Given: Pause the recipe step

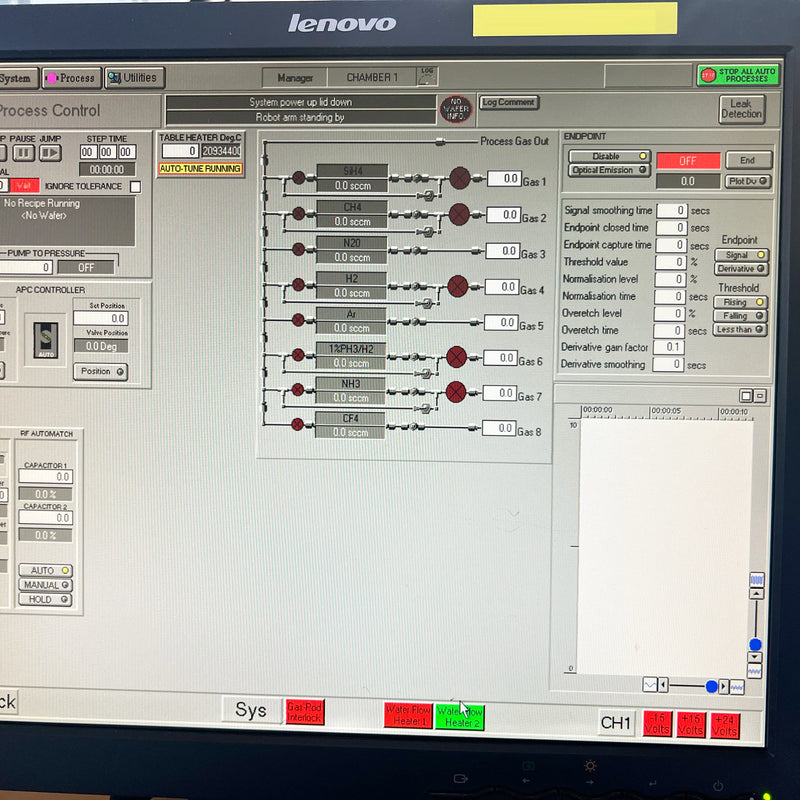Looking at the screenshot, I should (23, 153).
